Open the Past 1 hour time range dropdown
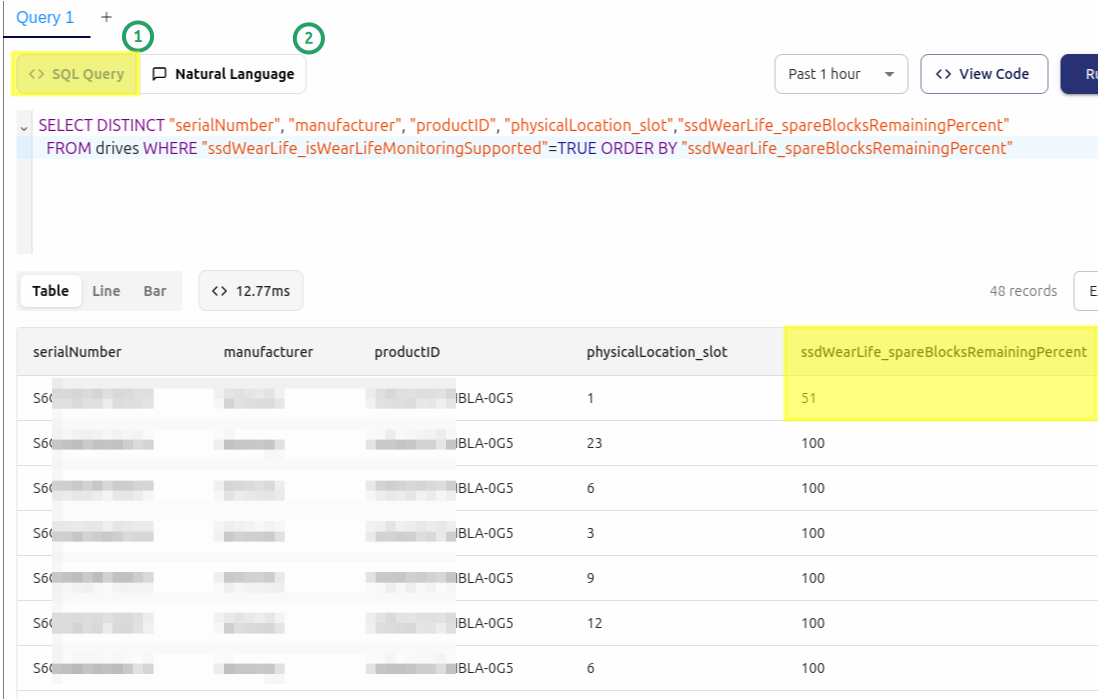The image size is (1098, 699). (x=841, y=74)
